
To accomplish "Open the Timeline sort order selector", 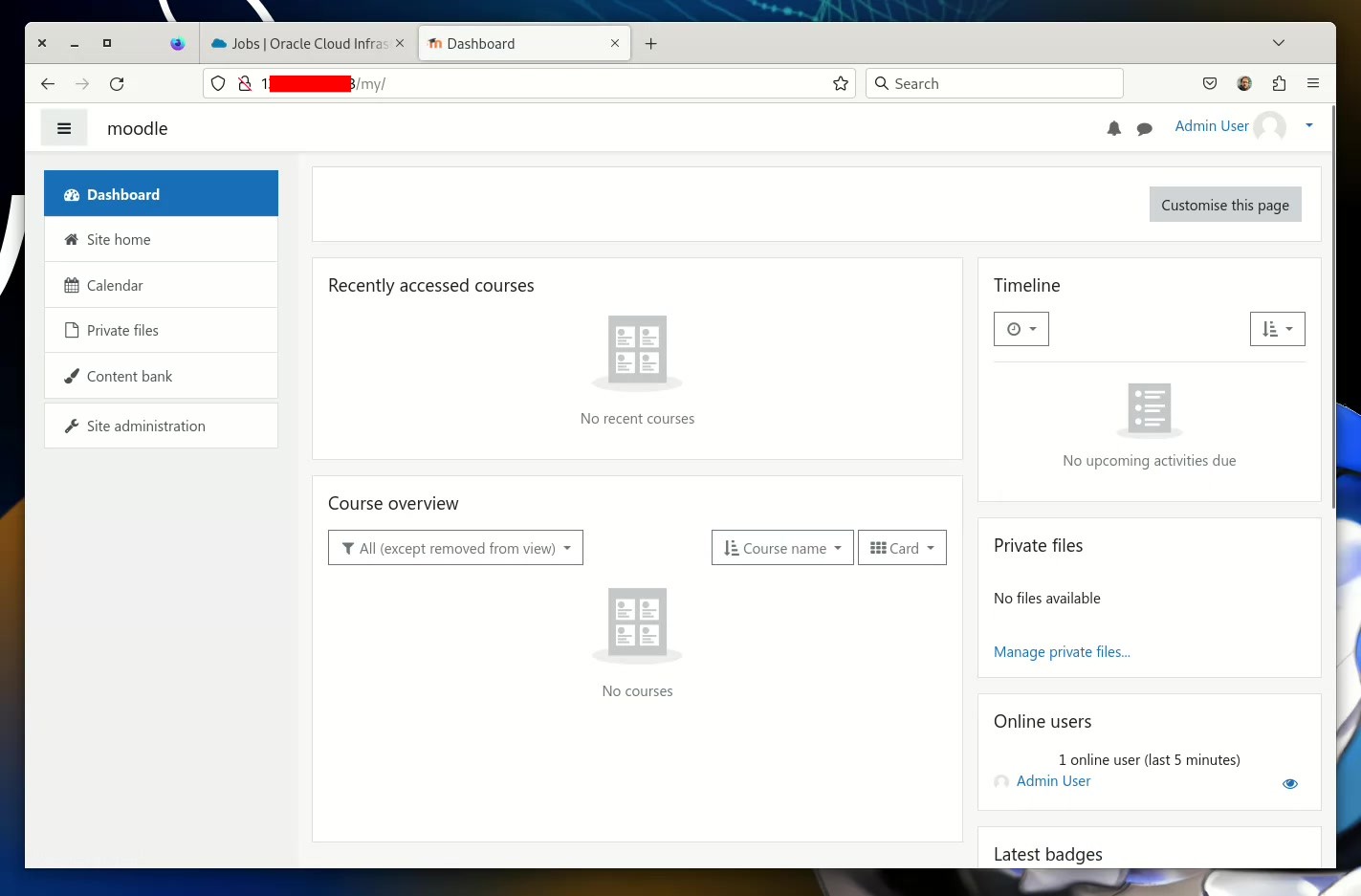I will (1277, 328).
